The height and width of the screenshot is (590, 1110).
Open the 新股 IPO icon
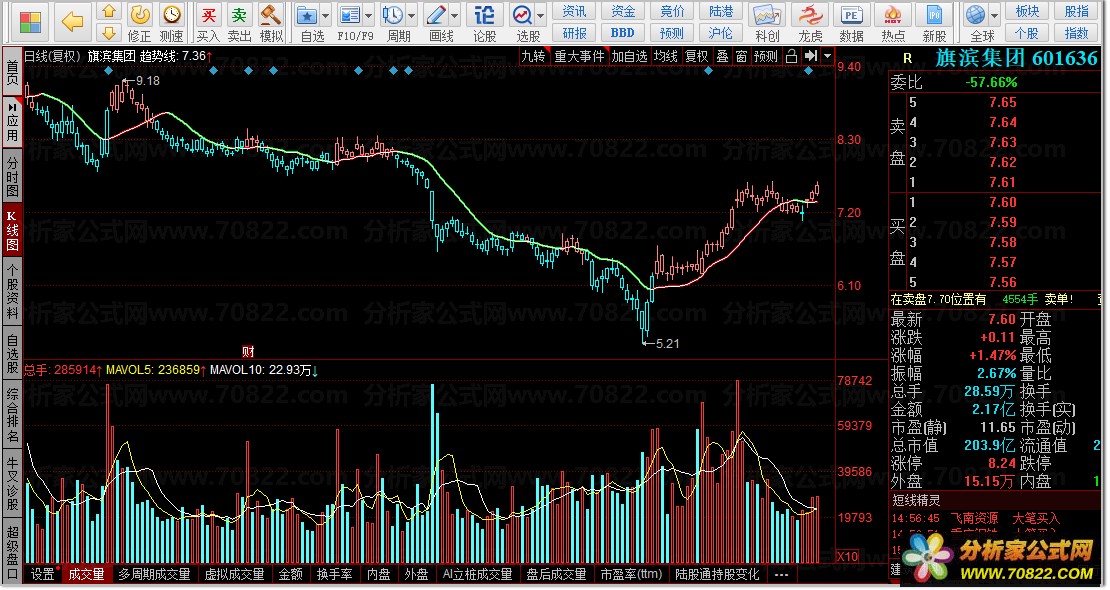pos(934,15)
